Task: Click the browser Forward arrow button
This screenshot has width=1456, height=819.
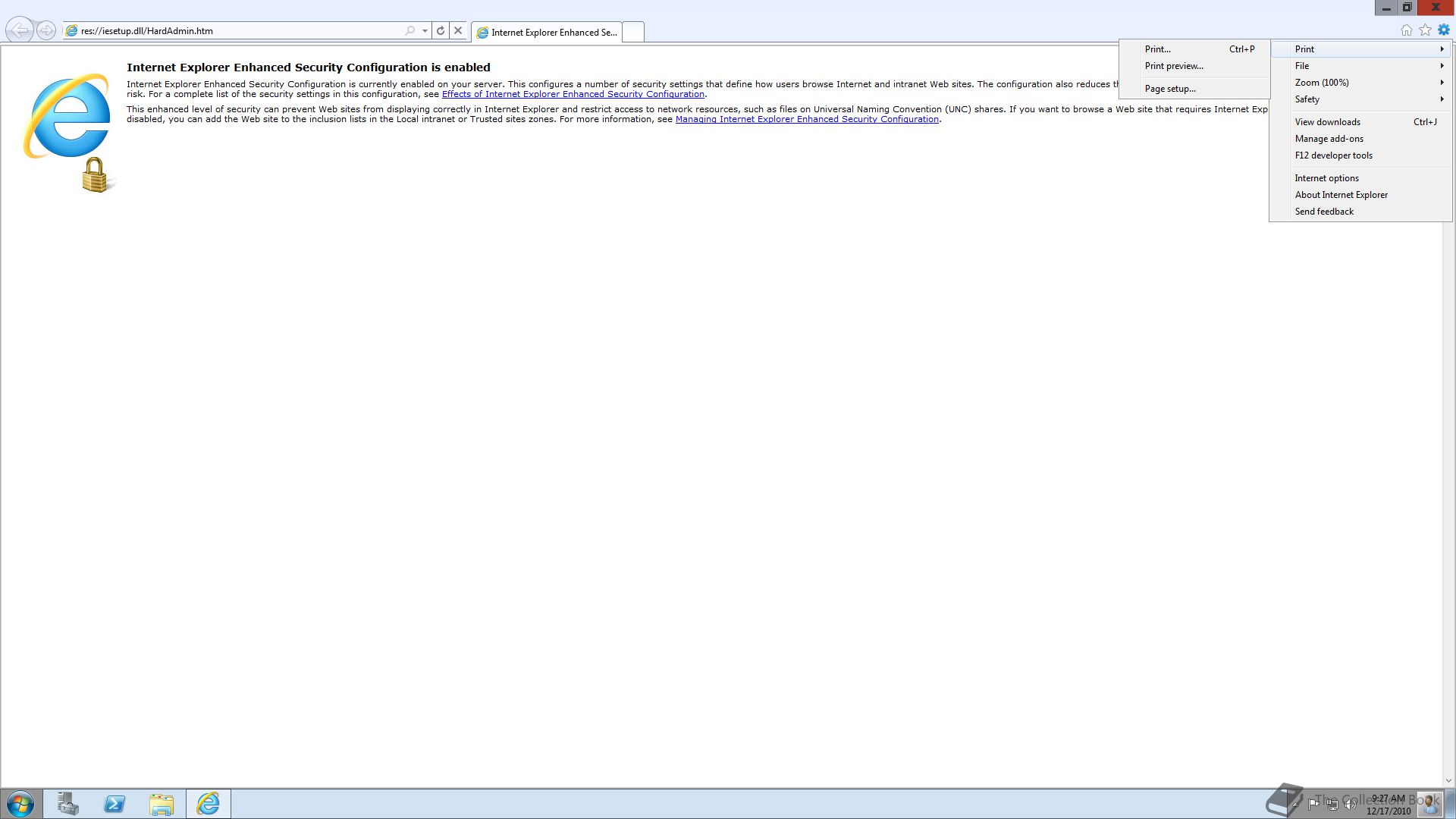Action: click(46, 30)
